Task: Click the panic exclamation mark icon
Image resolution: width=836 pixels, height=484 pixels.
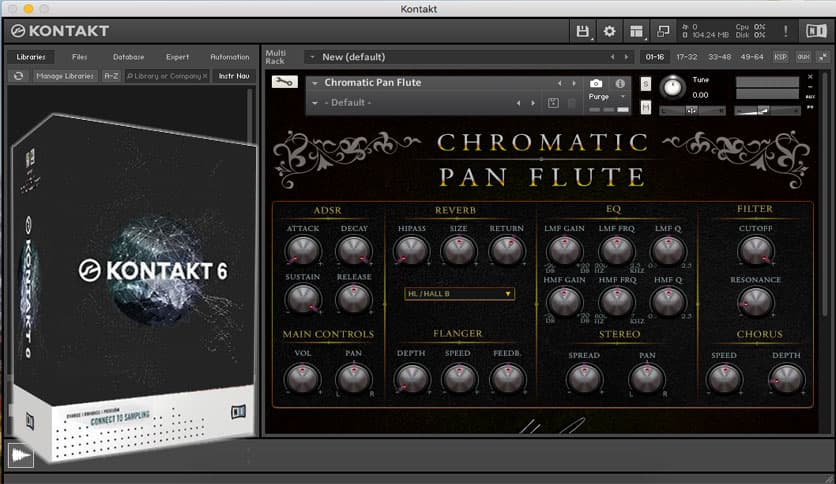Action: (x=785, y=31)
